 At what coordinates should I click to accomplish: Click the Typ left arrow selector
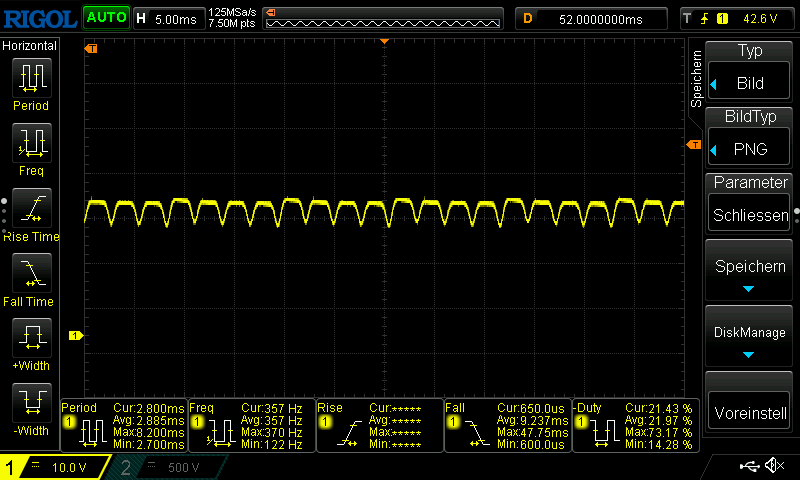714,84
